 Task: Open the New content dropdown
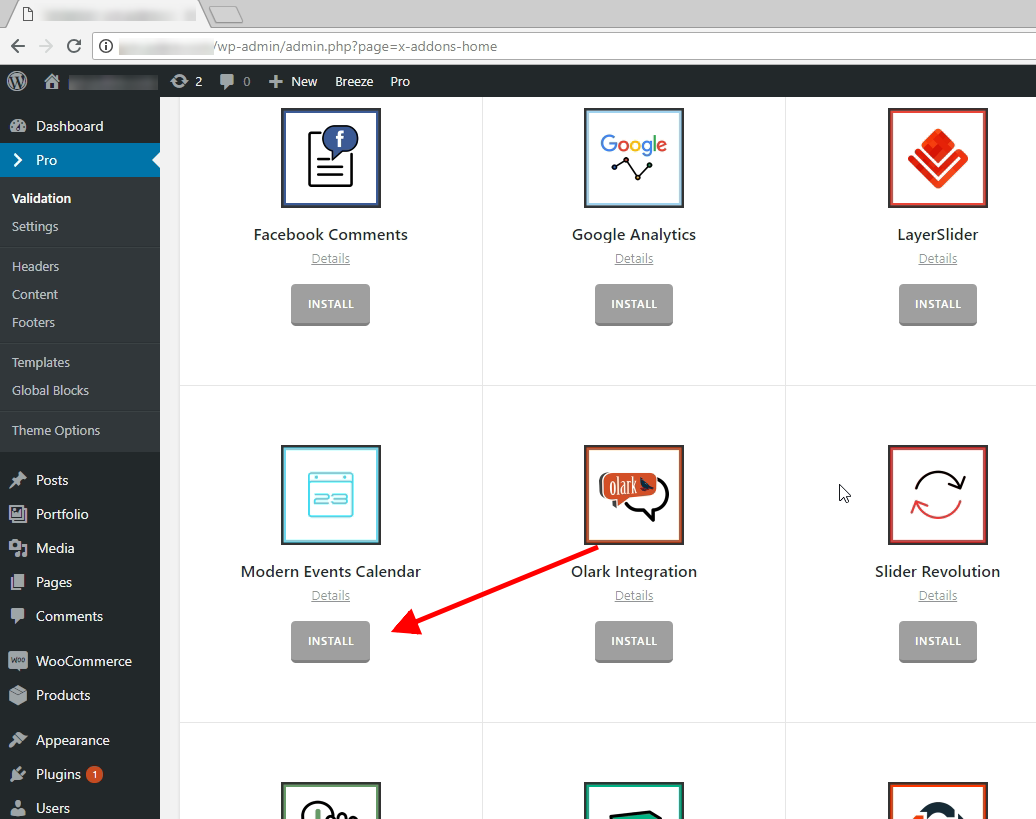click(x=294, y=81)
